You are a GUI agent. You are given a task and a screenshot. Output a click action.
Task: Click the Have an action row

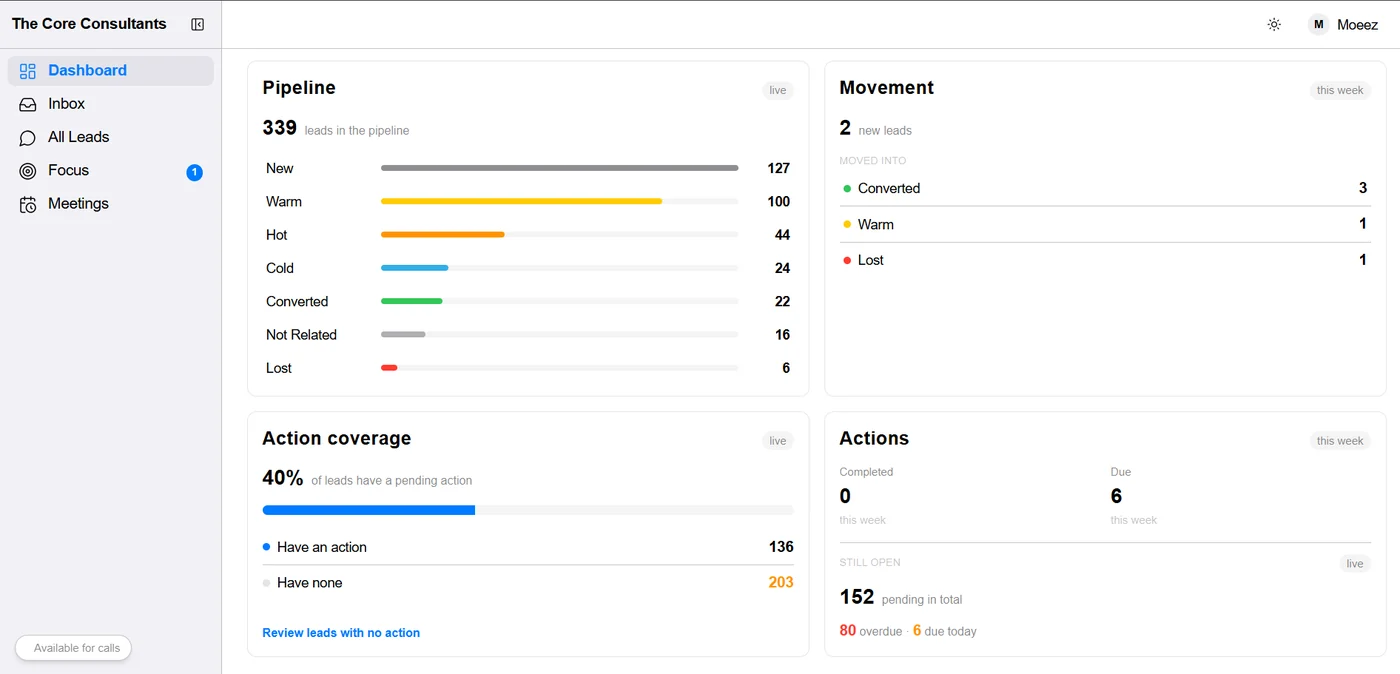(528, 547)
